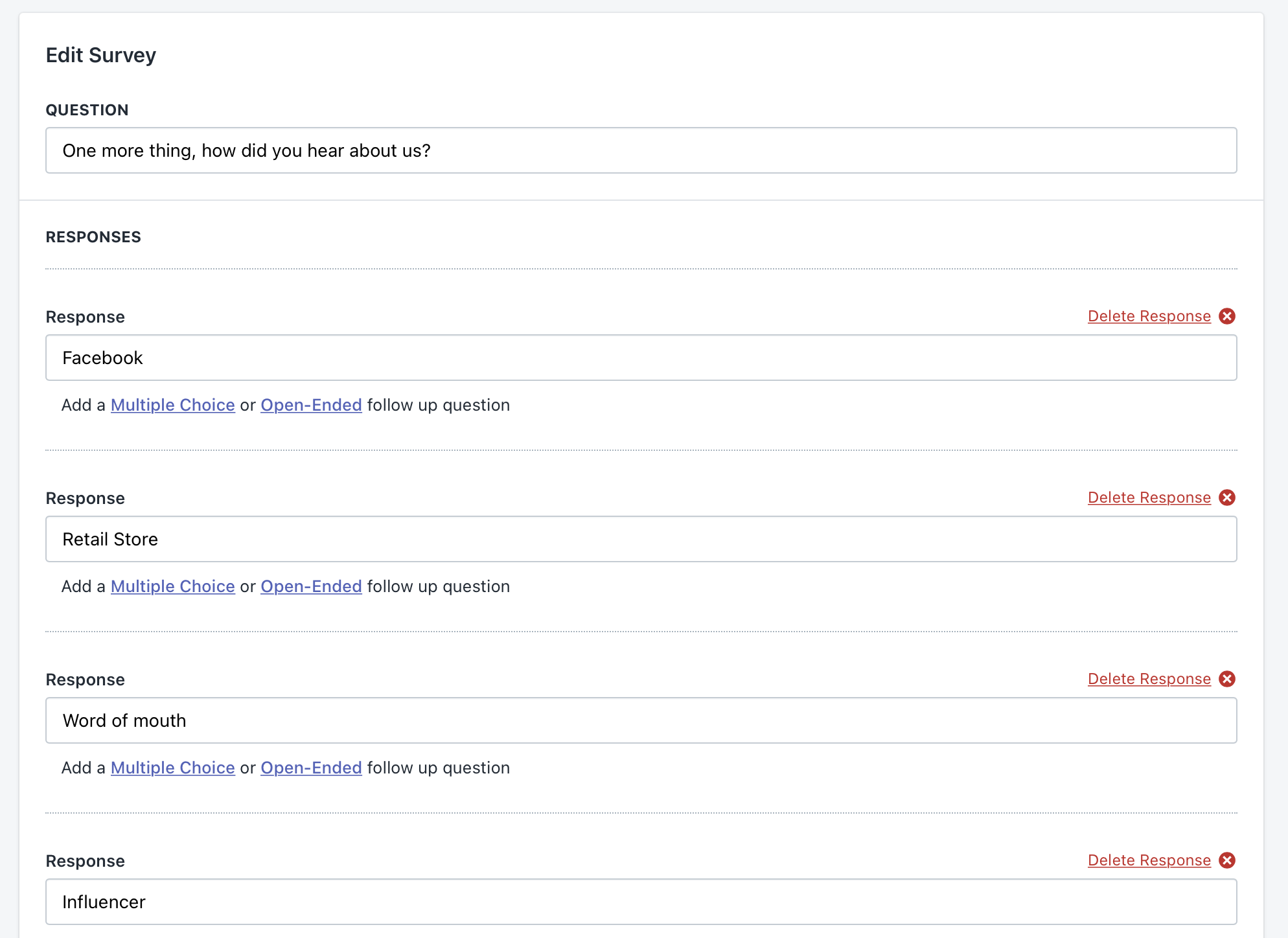Screen dimensions: 1288x938
Task: Click red X icon for Word of mouth response
Action: click(1227, 679)
